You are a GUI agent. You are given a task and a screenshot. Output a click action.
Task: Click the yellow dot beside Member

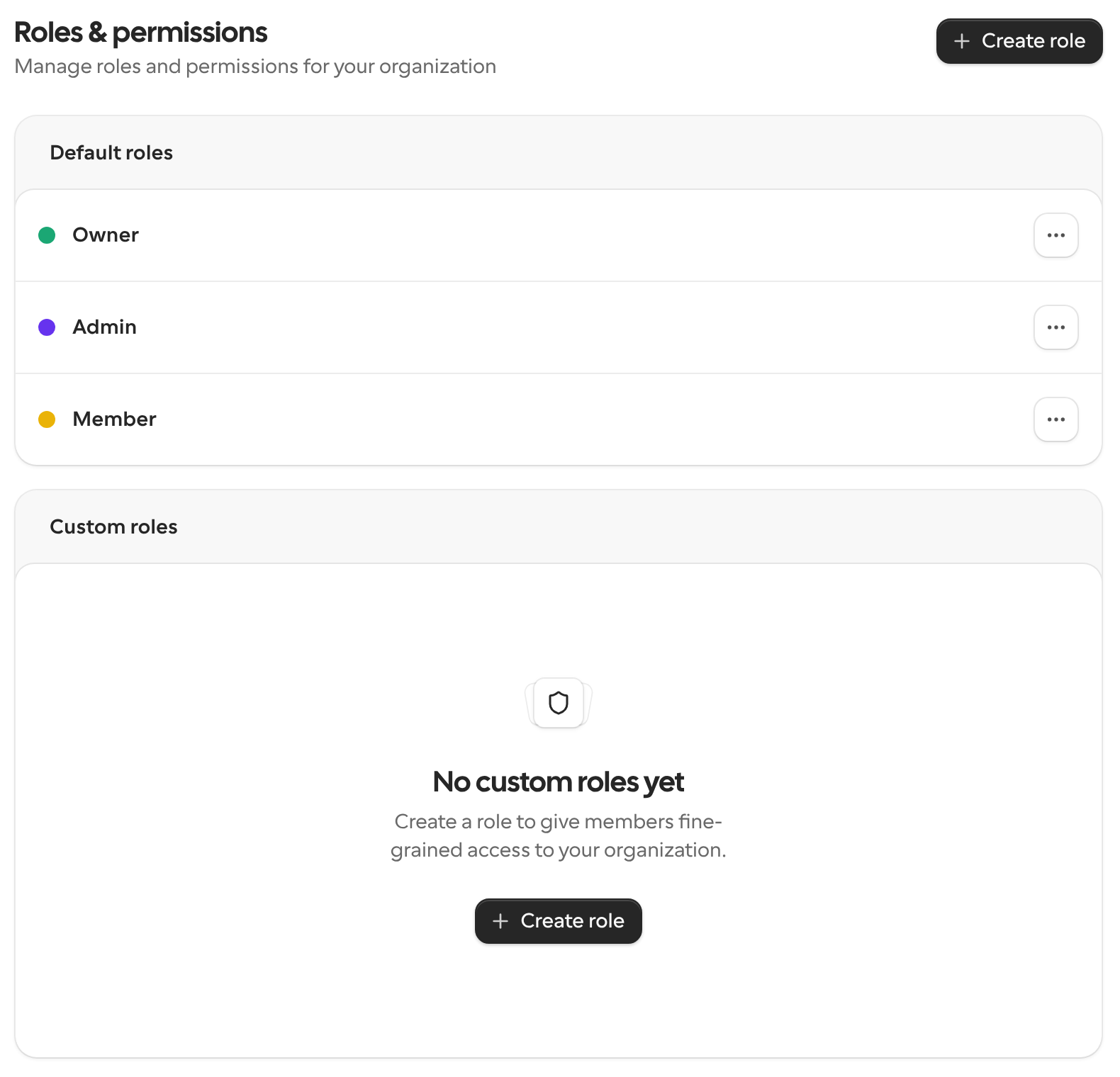tap(47, 419)
